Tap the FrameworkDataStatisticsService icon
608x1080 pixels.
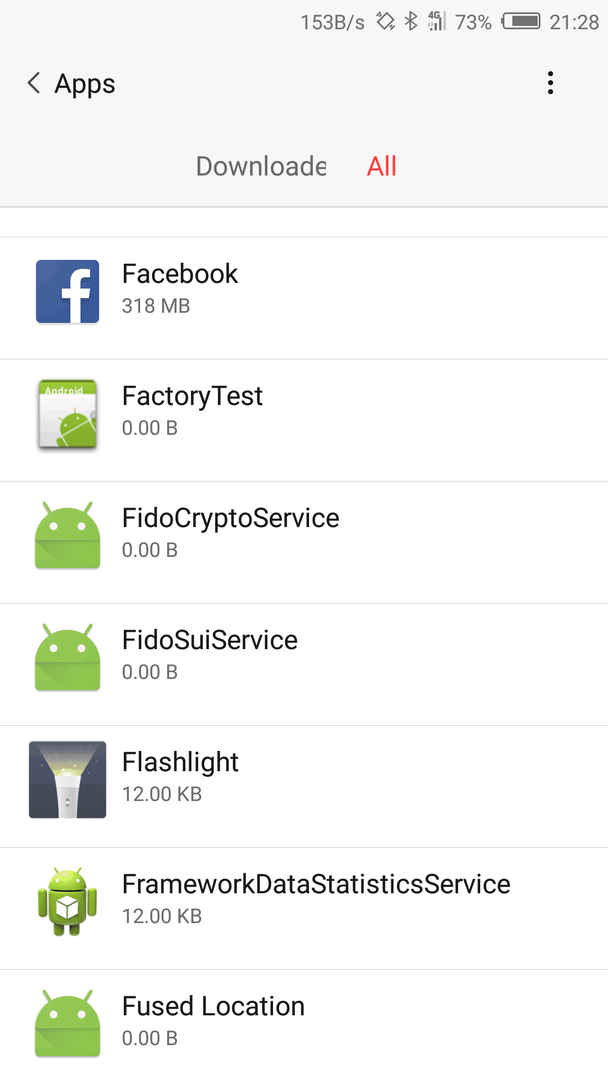(67, 901)
